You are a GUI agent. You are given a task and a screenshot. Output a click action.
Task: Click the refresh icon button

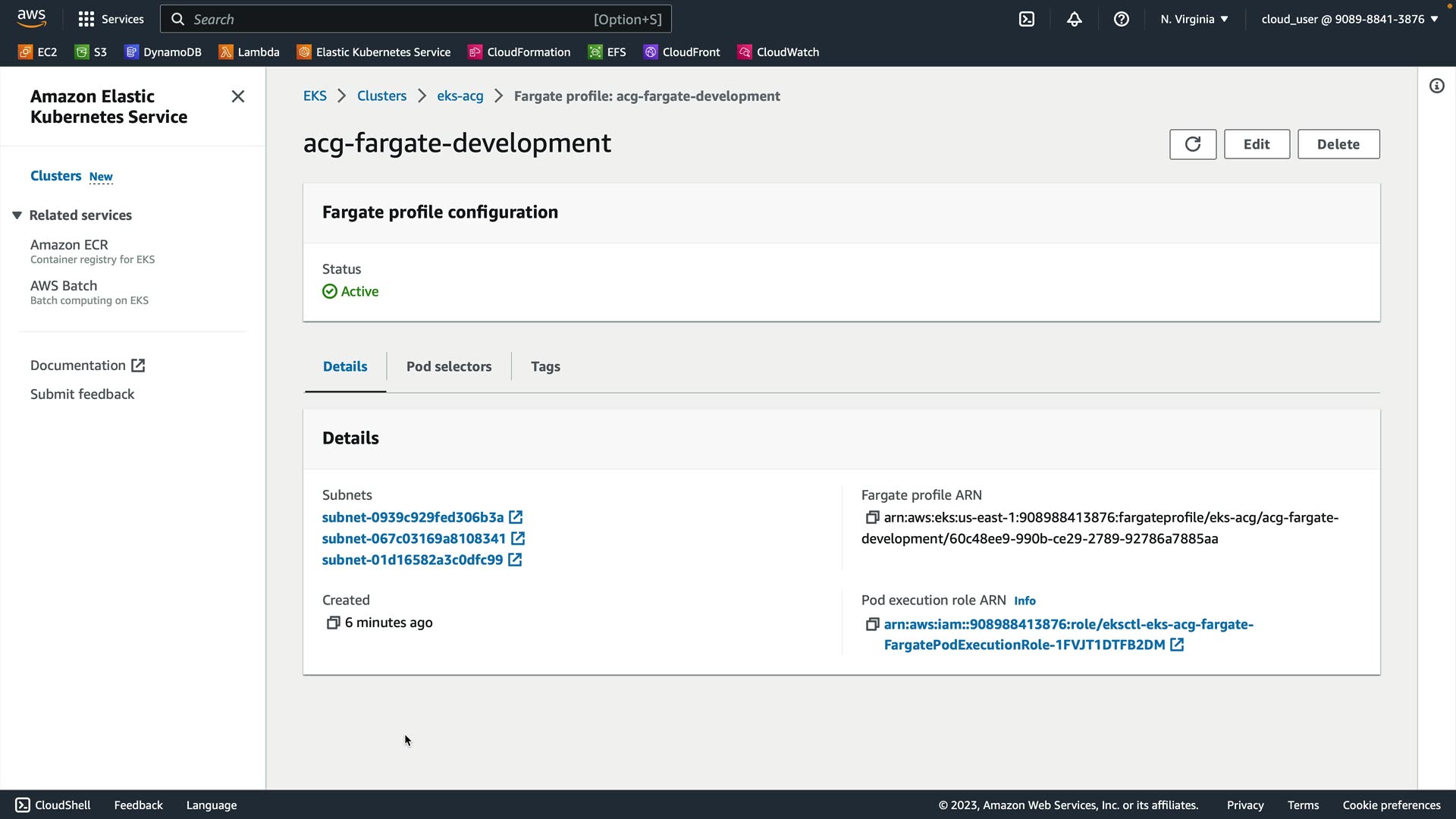point(1192,144)
